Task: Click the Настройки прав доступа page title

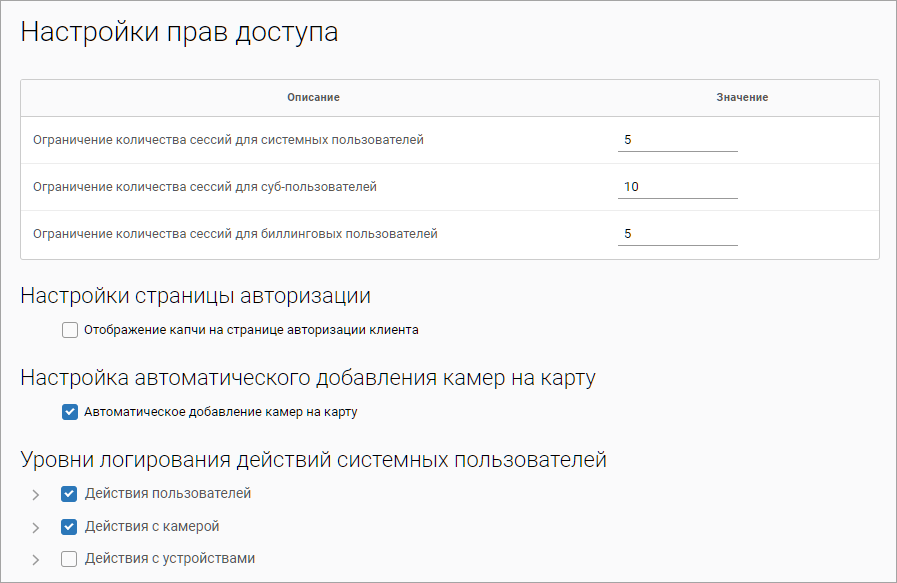Action: 179,32
